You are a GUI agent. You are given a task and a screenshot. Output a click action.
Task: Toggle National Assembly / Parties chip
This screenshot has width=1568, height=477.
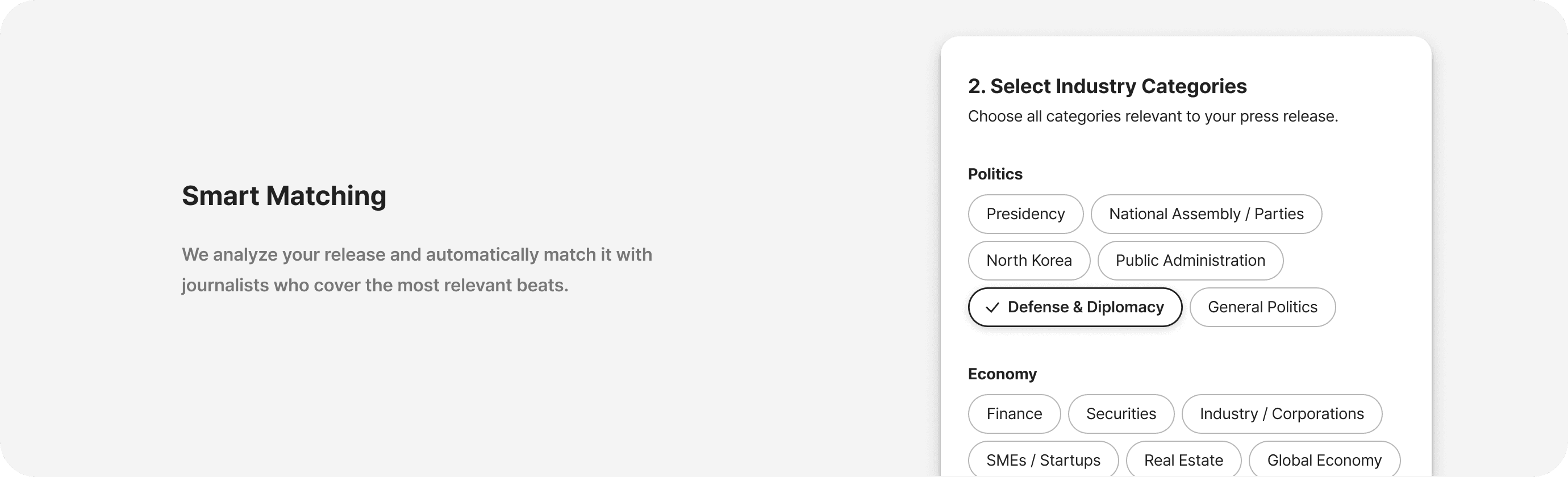(x=1206, y=214)
